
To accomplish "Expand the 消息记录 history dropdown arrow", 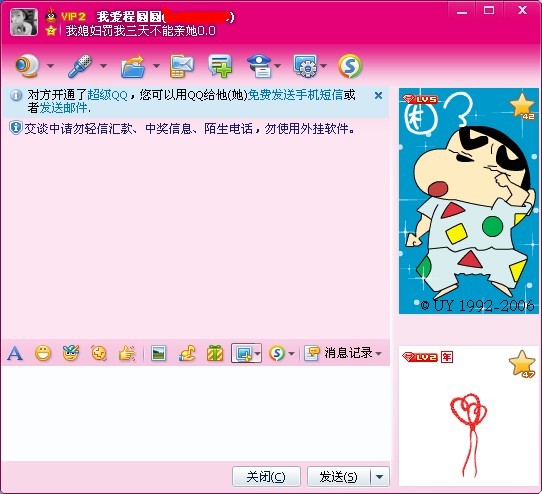I will tap(379, 354).
